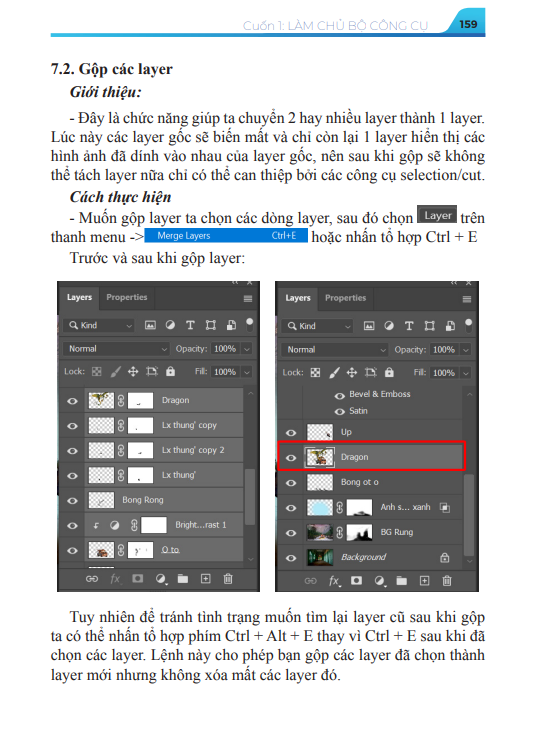Image resolution: width=541 pixels, height=738 pixels.
Task: Hide the Bong Rong layer
Action: (x=72, y=501)
